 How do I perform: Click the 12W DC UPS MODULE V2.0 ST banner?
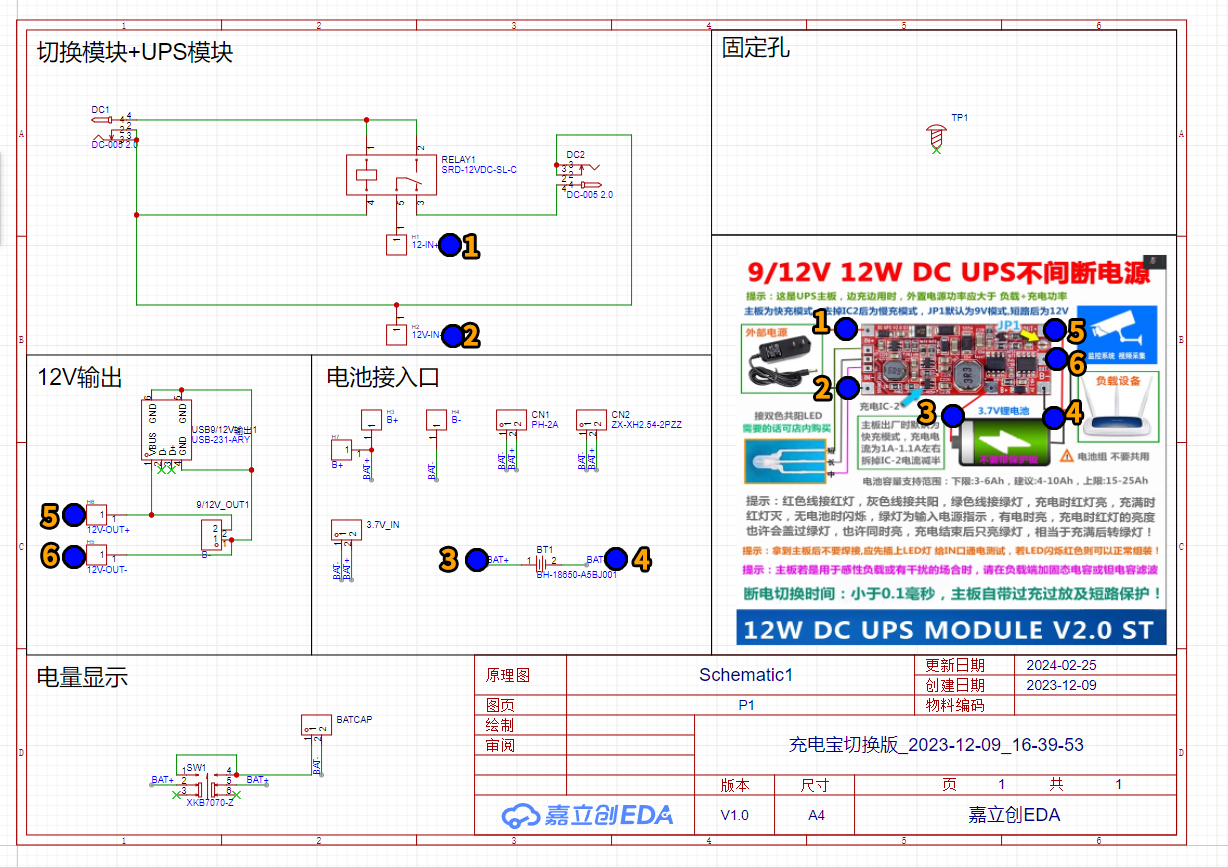[951, 630]
